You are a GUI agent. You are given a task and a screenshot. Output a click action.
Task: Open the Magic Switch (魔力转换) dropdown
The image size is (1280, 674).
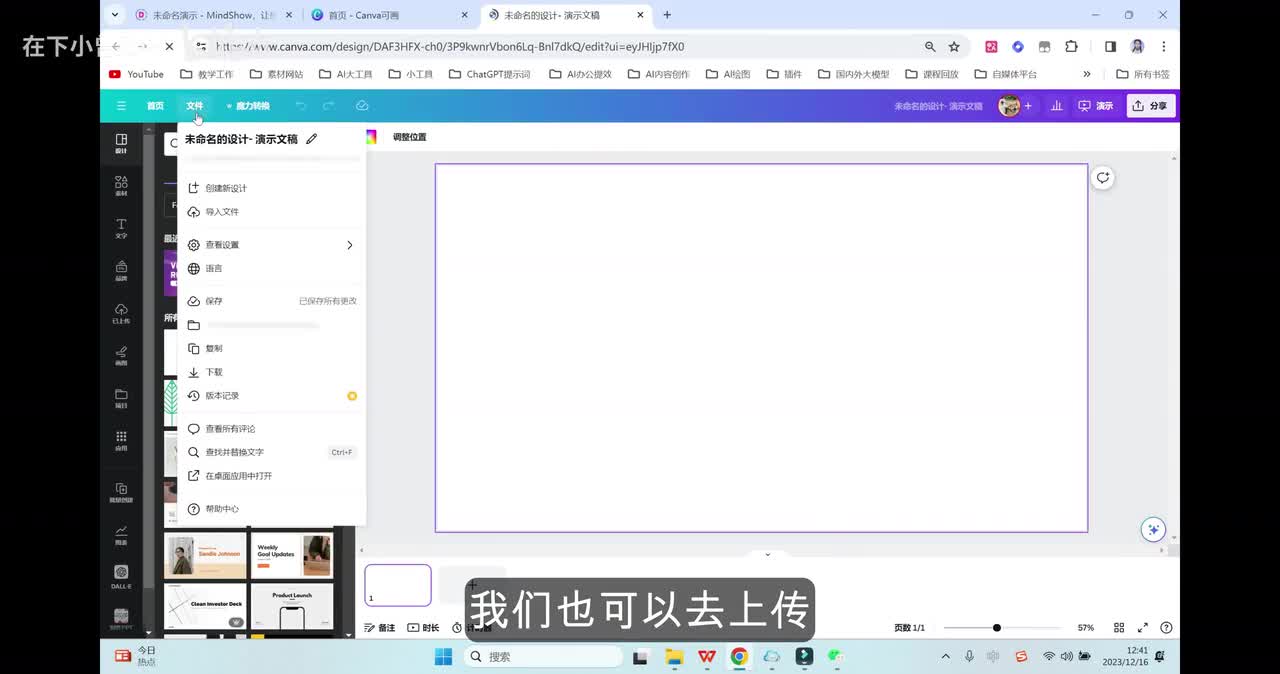248,106
